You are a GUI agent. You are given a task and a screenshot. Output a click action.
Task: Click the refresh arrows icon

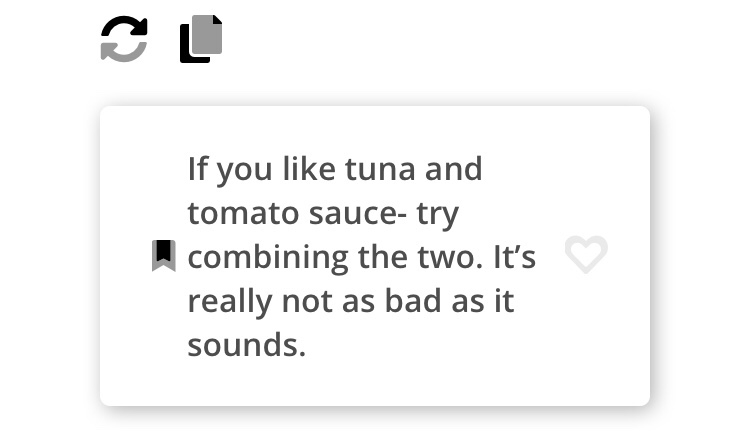(x=124, y=40)
